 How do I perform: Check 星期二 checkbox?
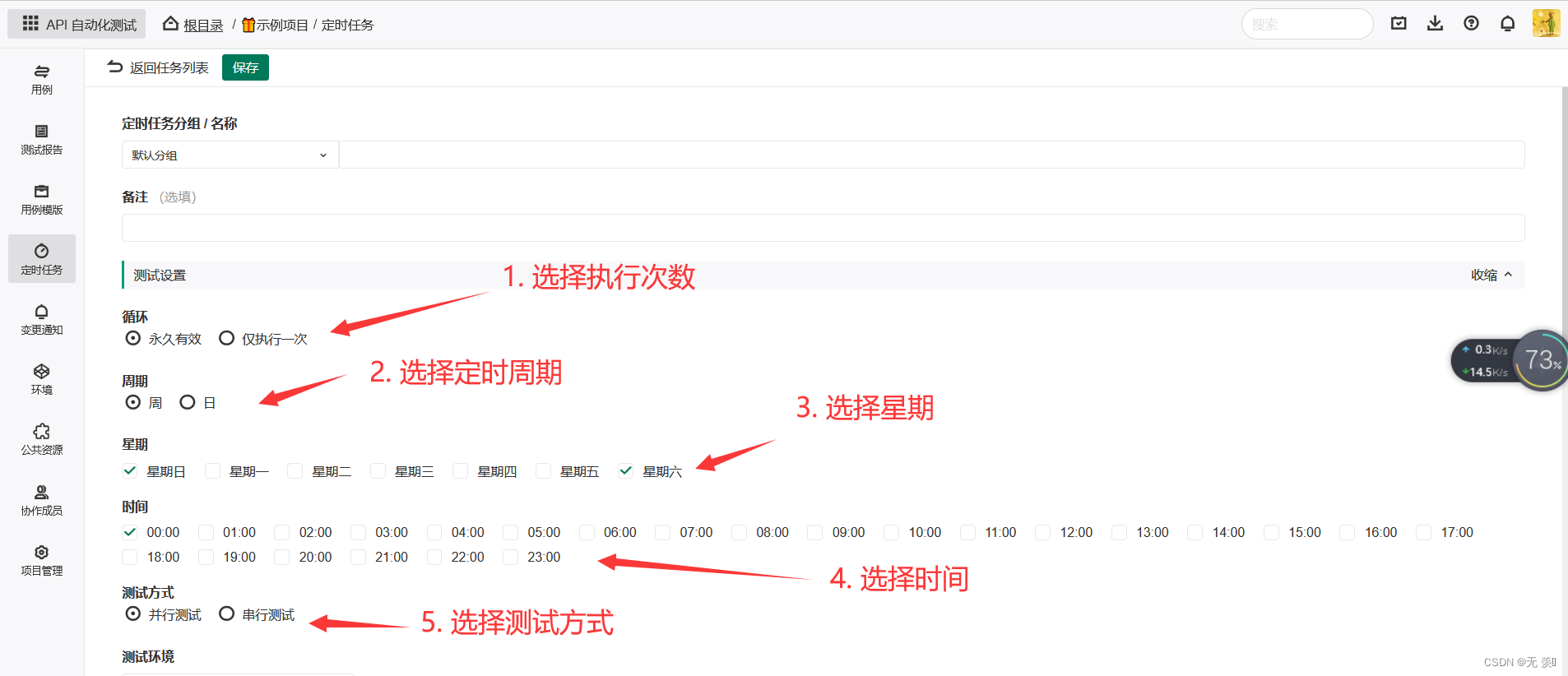click(295, 470)
